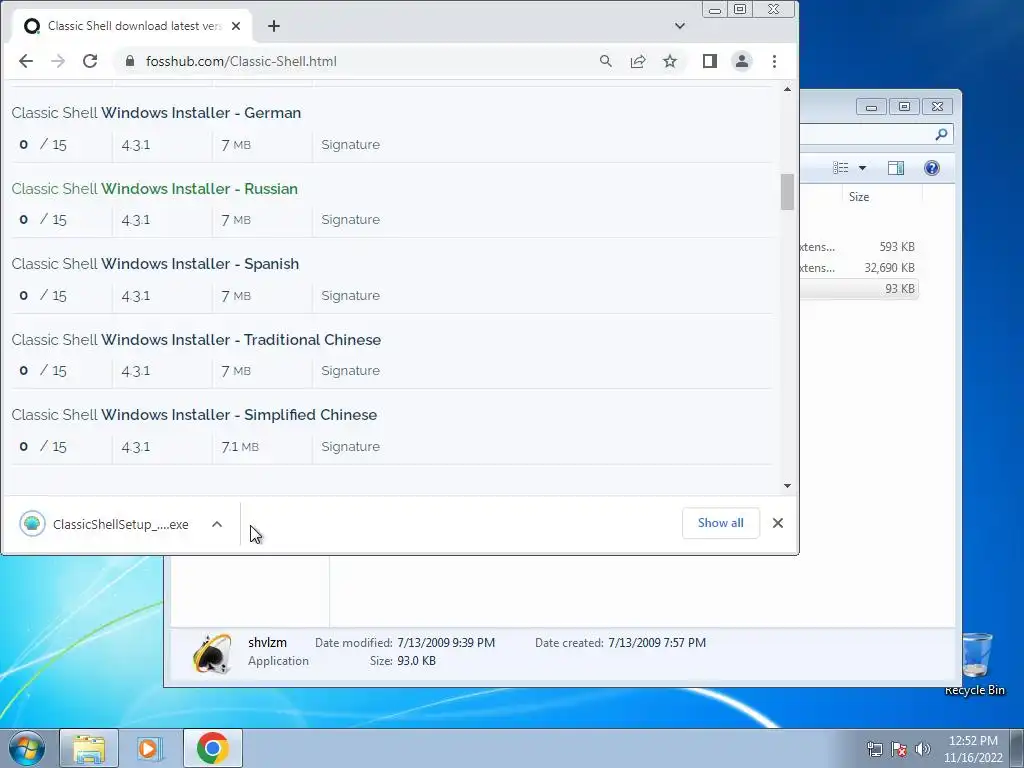
Task: Open the taskbar clock 12:52 PM
Action: [973, 749]
